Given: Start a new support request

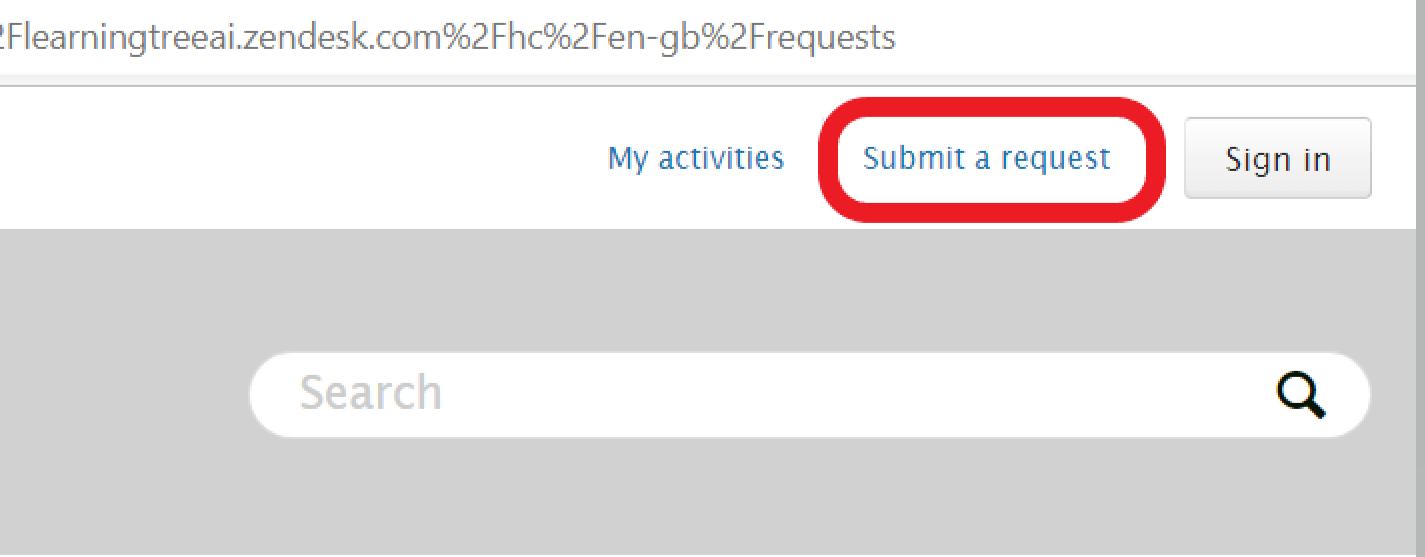Looking at the screenshot, I should [986, 159].
